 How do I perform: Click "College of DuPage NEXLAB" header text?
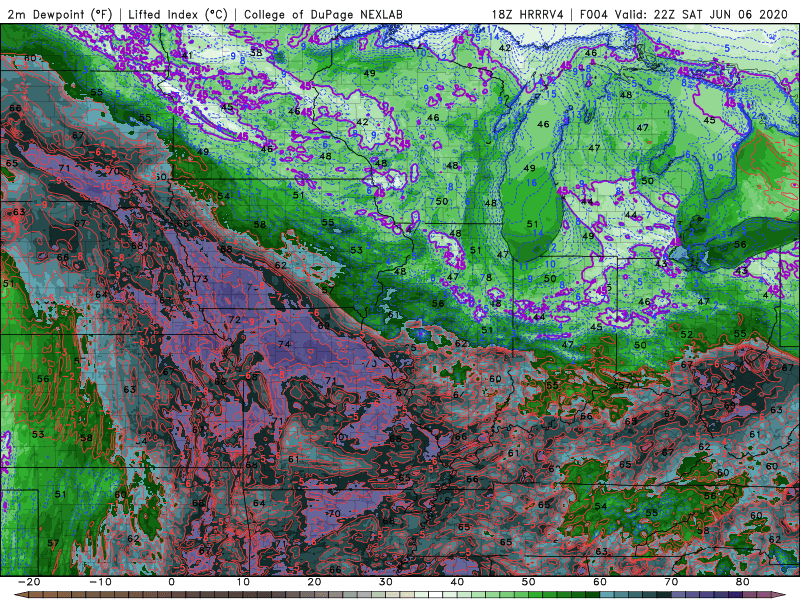click(x=323, y=14)
